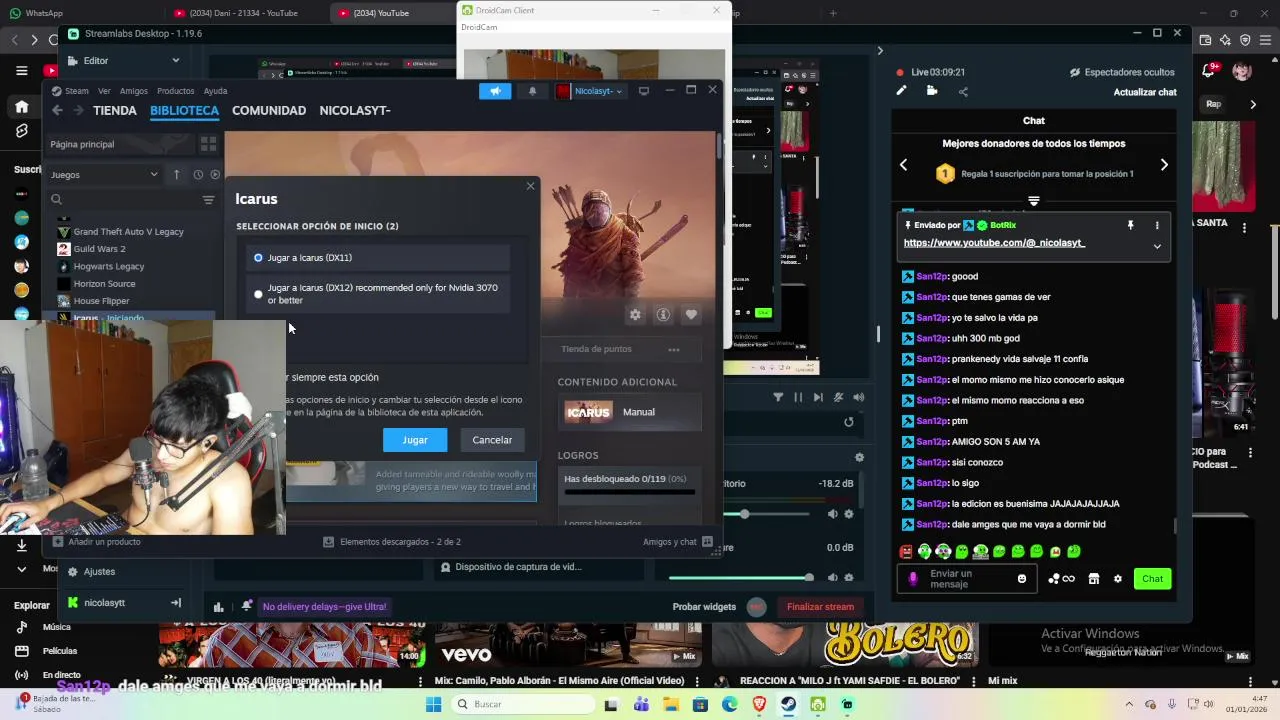Image resolution: width=1280 pixels, height=720 pixels.
Task: Click Steam's blue announcements megaphone icon
Action: (x=495, y=91)
